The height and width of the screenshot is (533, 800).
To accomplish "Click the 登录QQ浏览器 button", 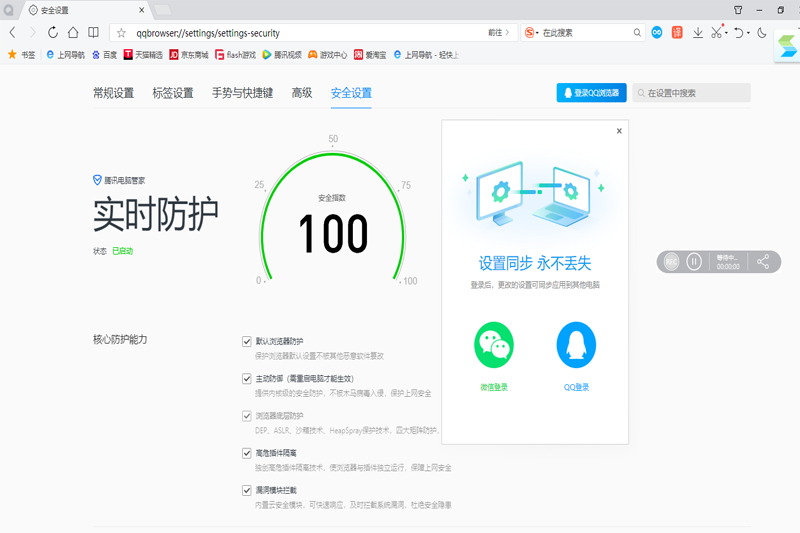I will click(x=591, y=93).
